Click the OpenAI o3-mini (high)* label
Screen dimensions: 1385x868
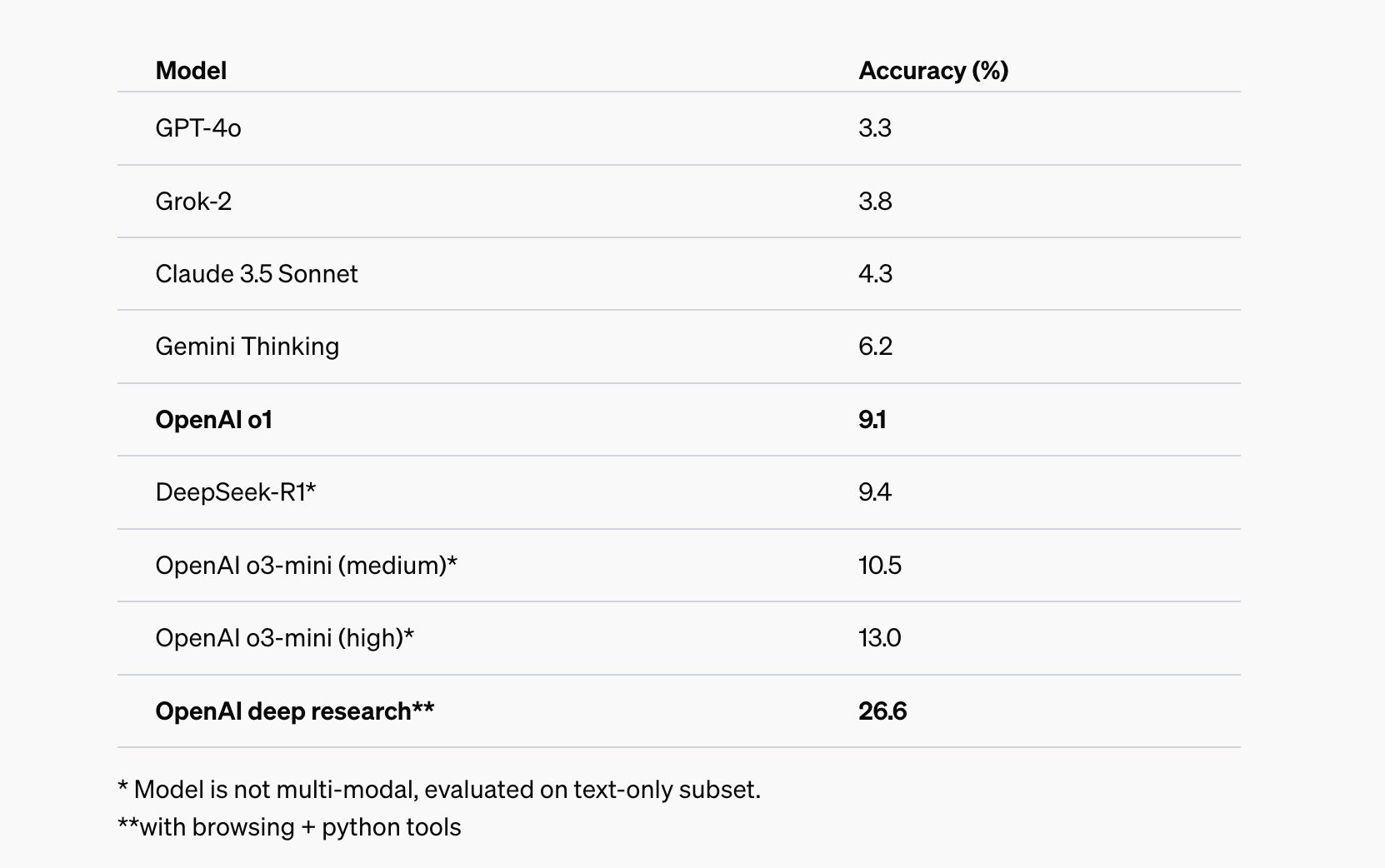[x=285, y=638]
